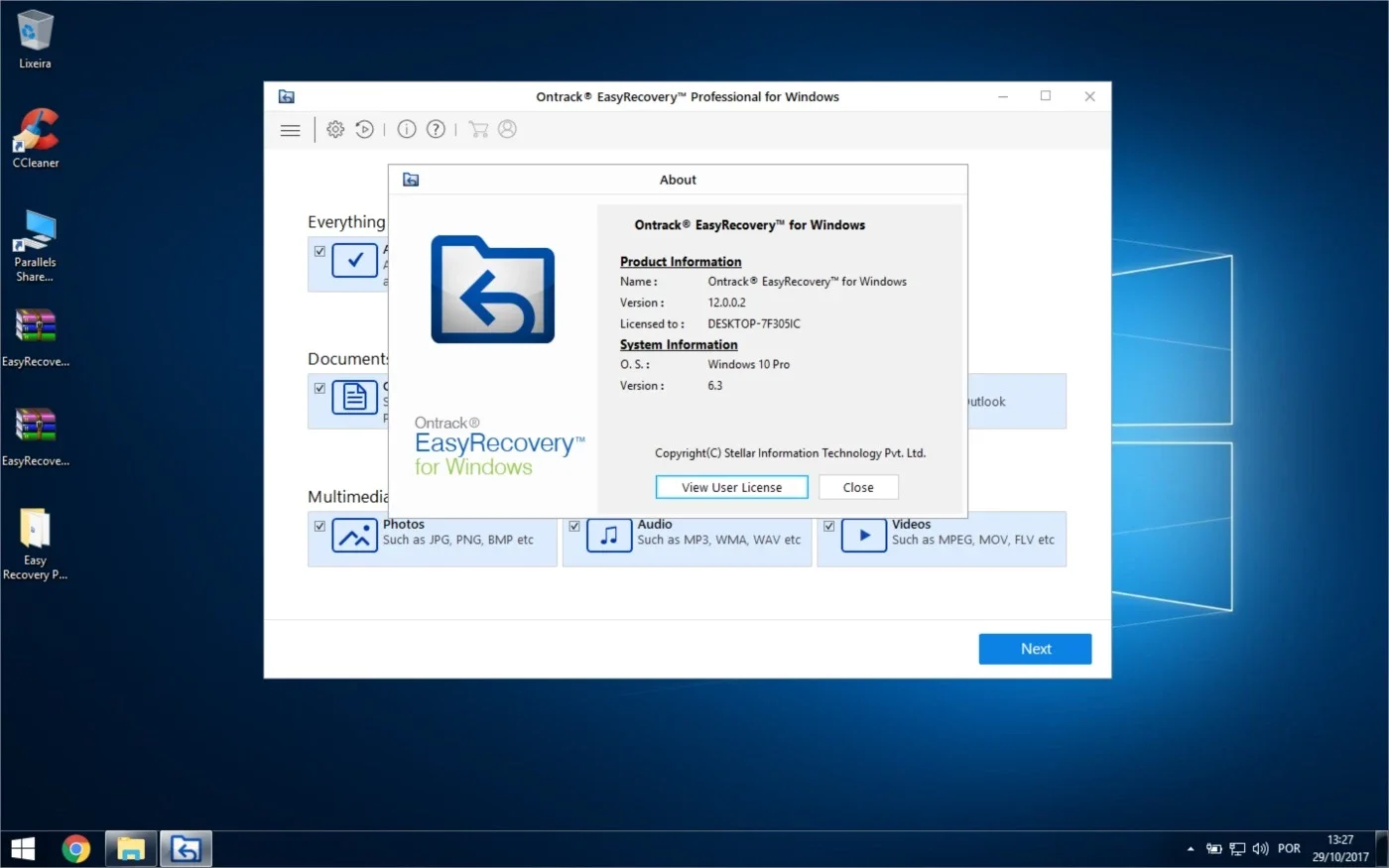This screenshot has width=1389, height=868.
Task: Open the Settings gear icon
Action: point(335,129)
